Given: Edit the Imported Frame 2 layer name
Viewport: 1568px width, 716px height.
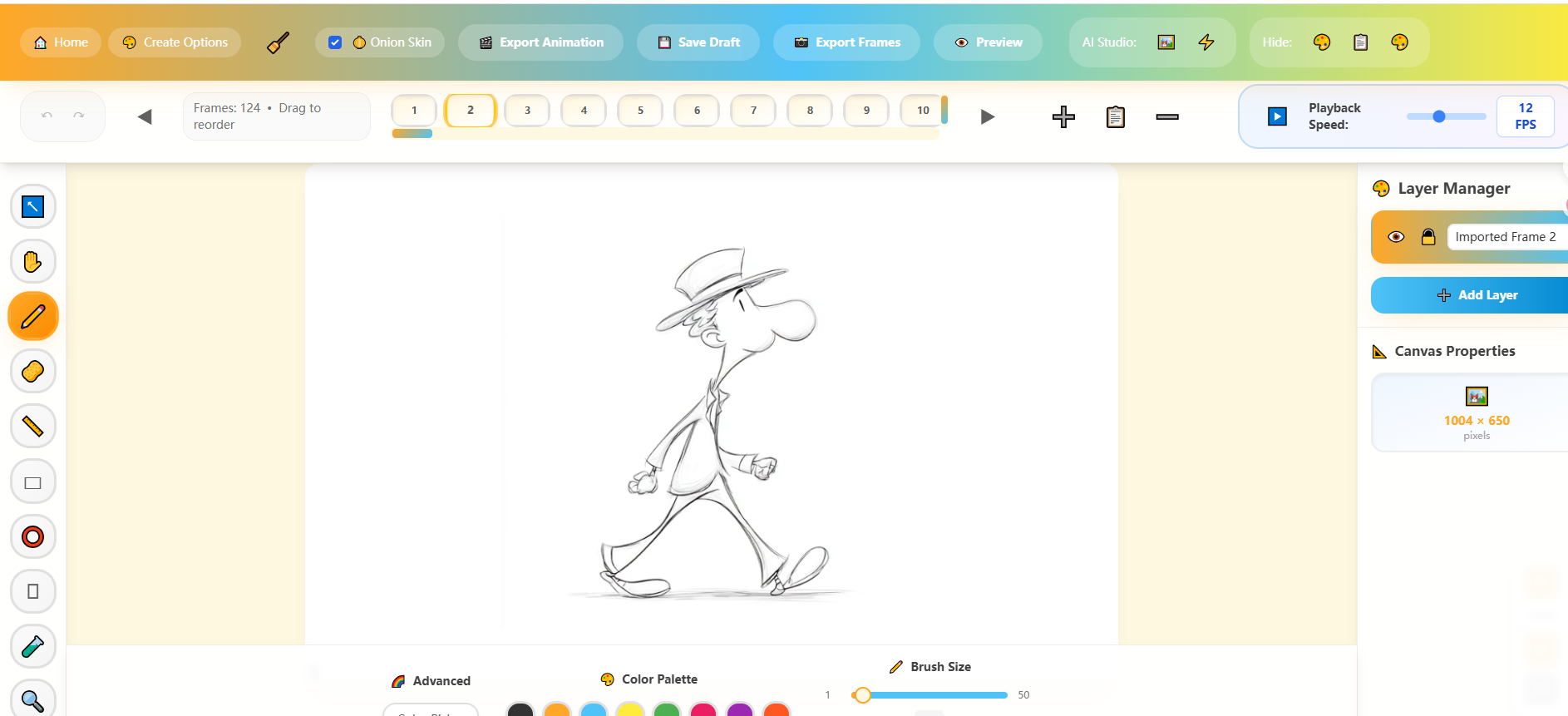Looking at the screenshot, I should (x=1506, y=237).
